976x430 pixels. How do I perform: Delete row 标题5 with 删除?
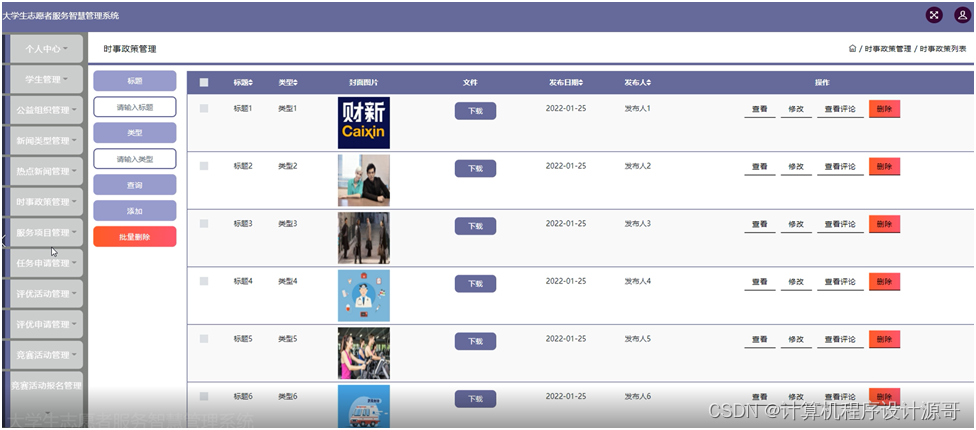(x=884, y=339)
